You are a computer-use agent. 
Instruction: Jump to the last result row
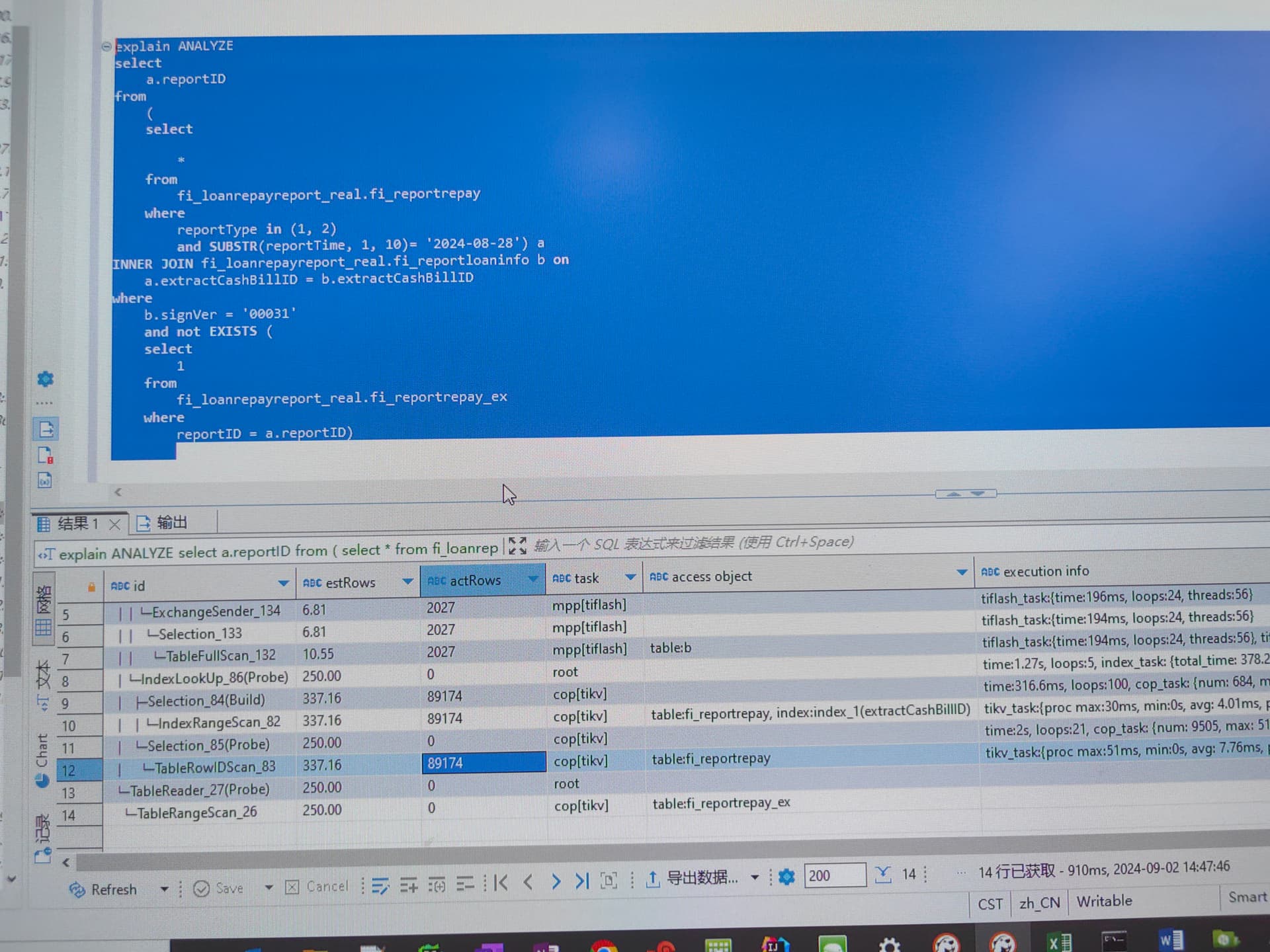coord(582,881)
